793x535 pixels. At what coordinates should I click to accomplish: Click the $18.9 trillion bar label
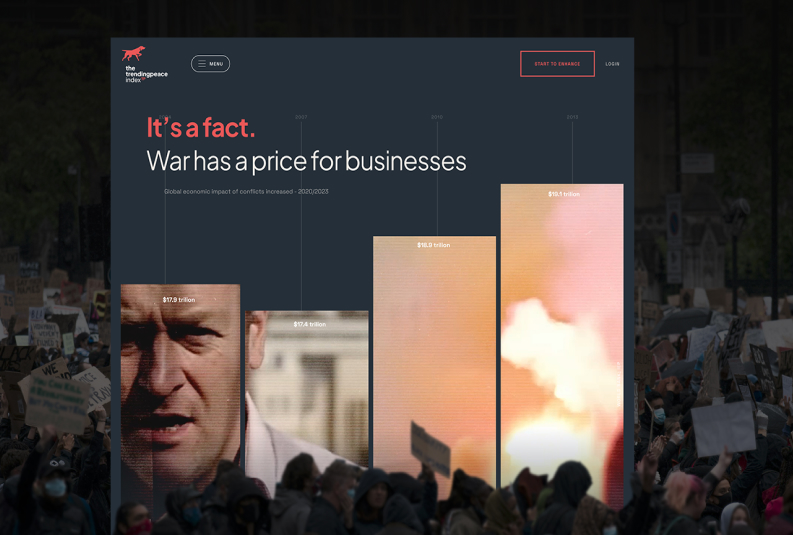pyautogui.click(x=433, y=245)
